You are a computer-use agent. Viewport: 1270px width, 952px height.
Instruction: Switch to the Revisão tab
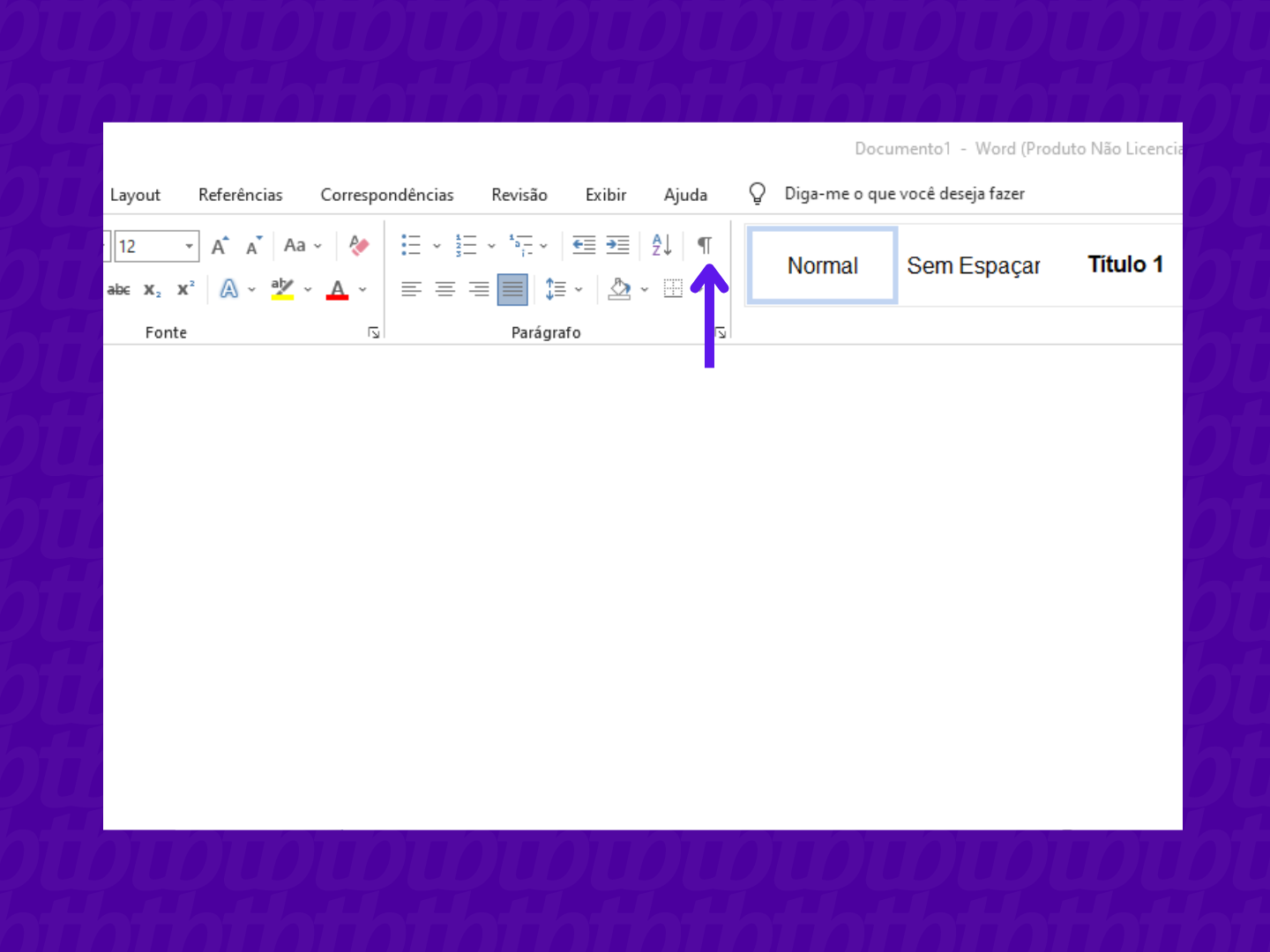pos(519,195)
